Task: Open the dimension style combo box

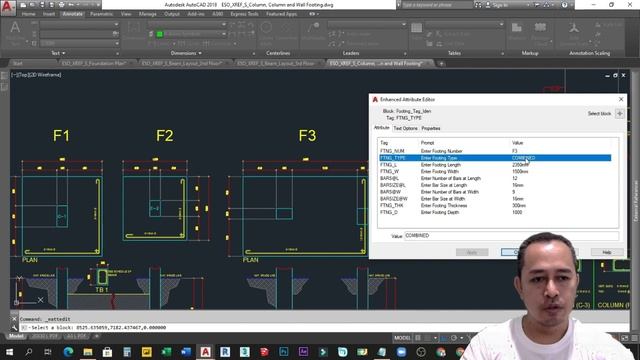Action: 187,24
